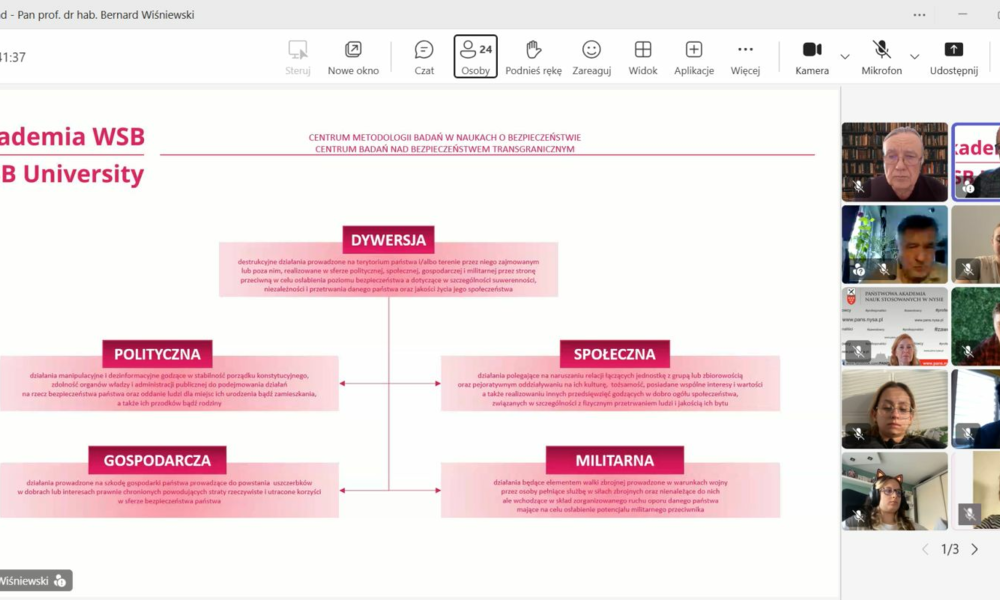The height and width of the screenshot is (600, 1000).
Task: Open the shared content in Nowe okno
Action: tap(353, 57)
